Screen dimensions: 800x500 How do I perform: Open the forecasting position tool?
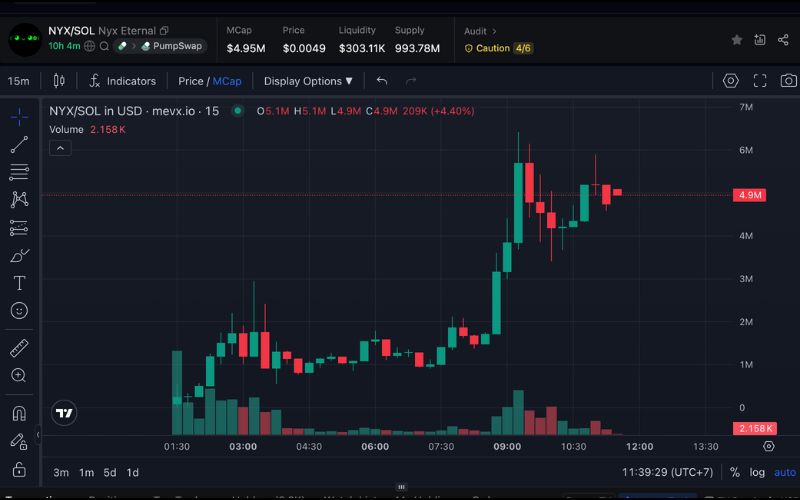tap(19, 228)
